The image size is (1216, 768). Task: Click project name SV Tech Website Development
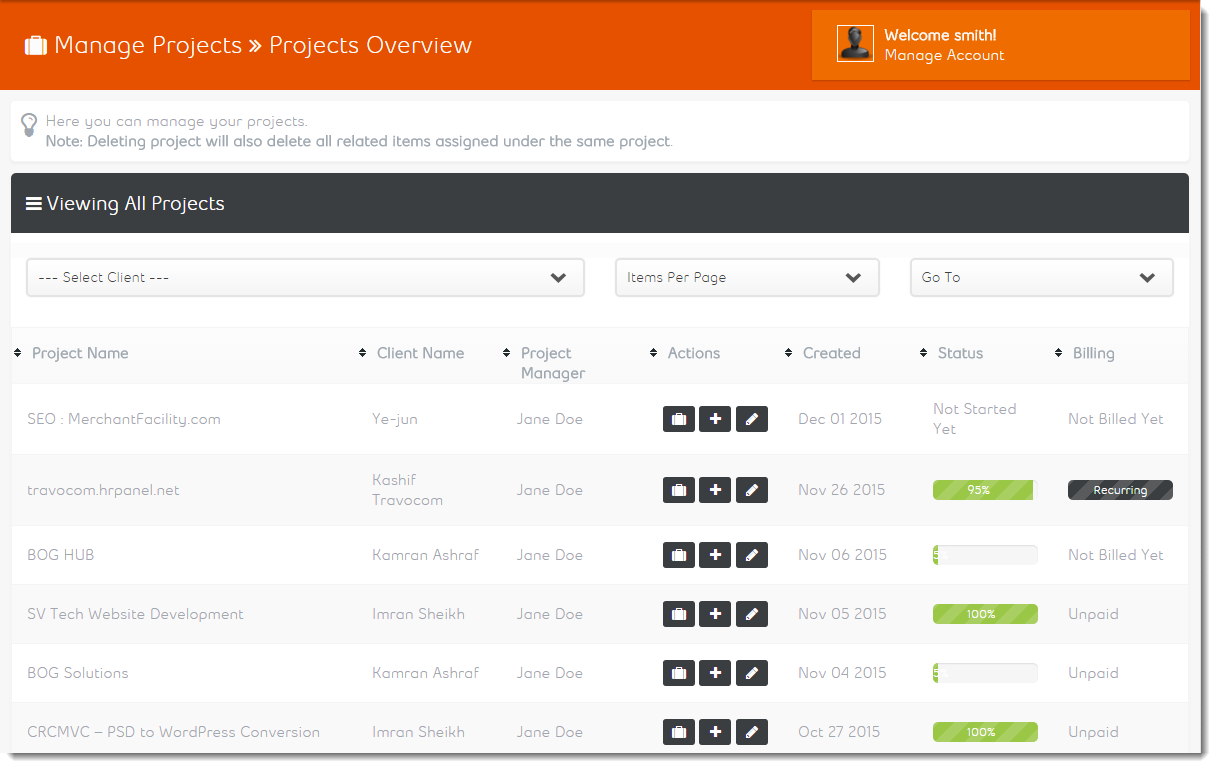tap(135, 614)
